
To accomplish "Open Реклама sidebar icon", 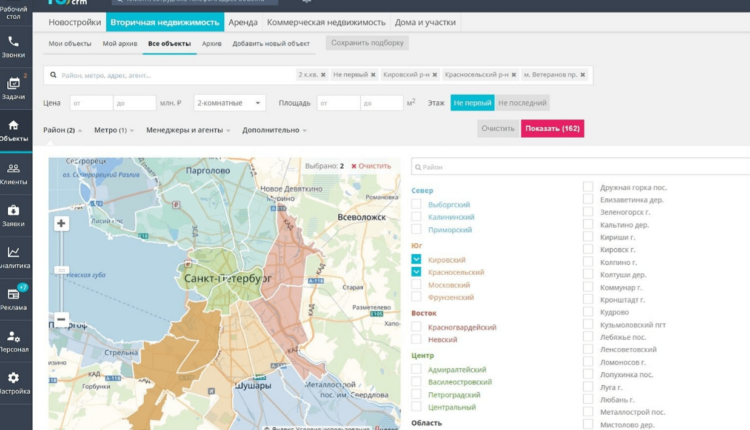I will [14, 298].
